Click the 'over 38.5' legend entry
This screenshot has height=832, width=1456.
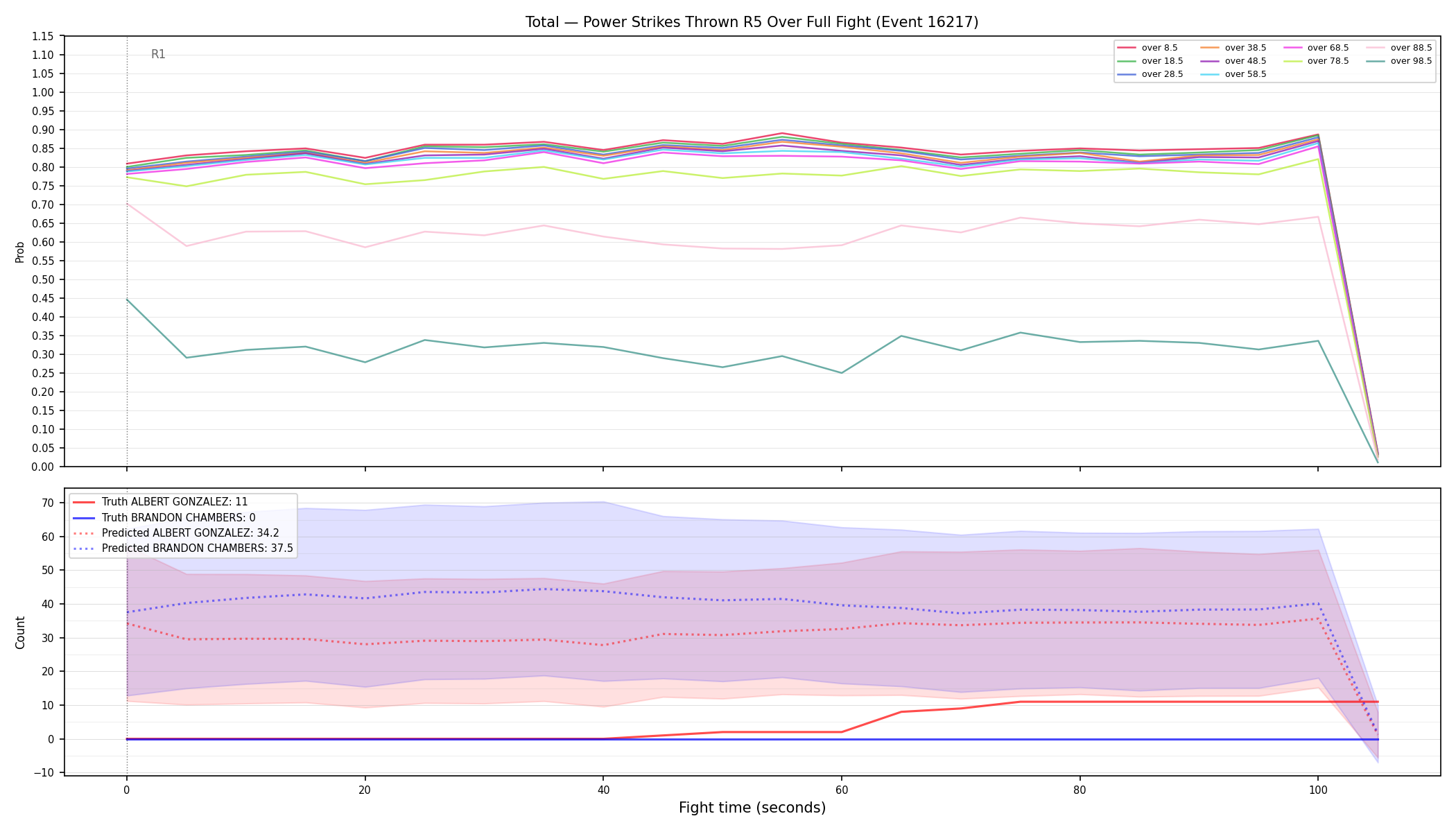pos(1233,48)
